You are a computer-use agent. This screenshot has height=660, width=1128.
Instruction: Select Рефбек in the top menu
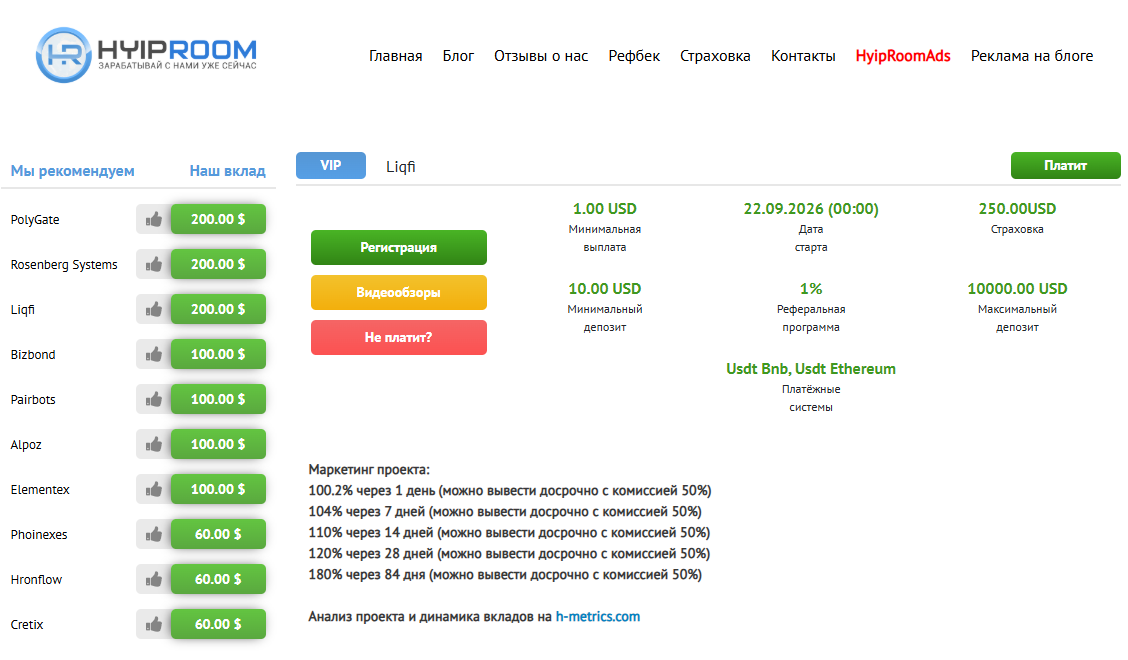[x=634, y=56]
